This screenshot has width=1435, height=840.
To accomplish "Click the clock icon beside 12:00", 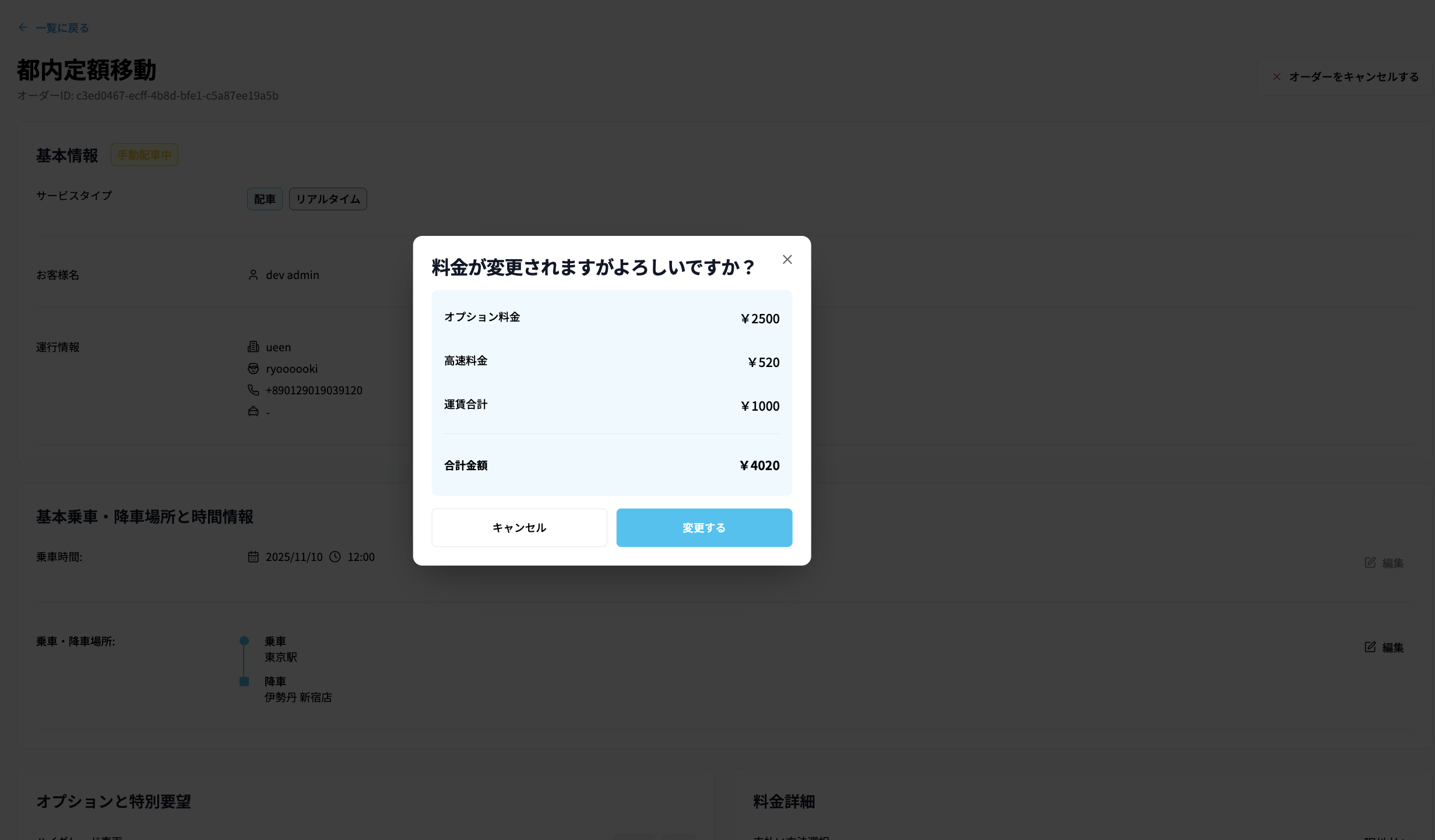I will 335,557.
